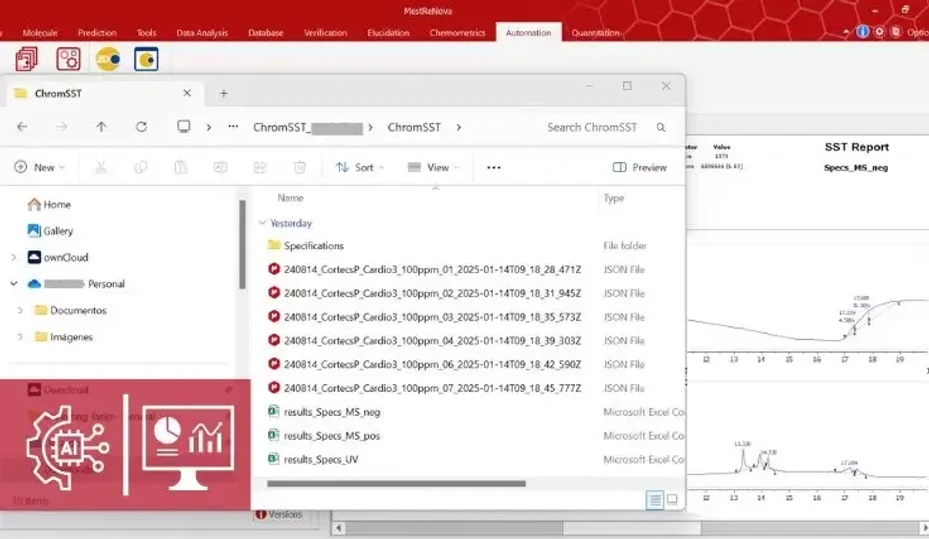Open the See more ellipsis menu
929x539 pixels.
coord(494,168)
